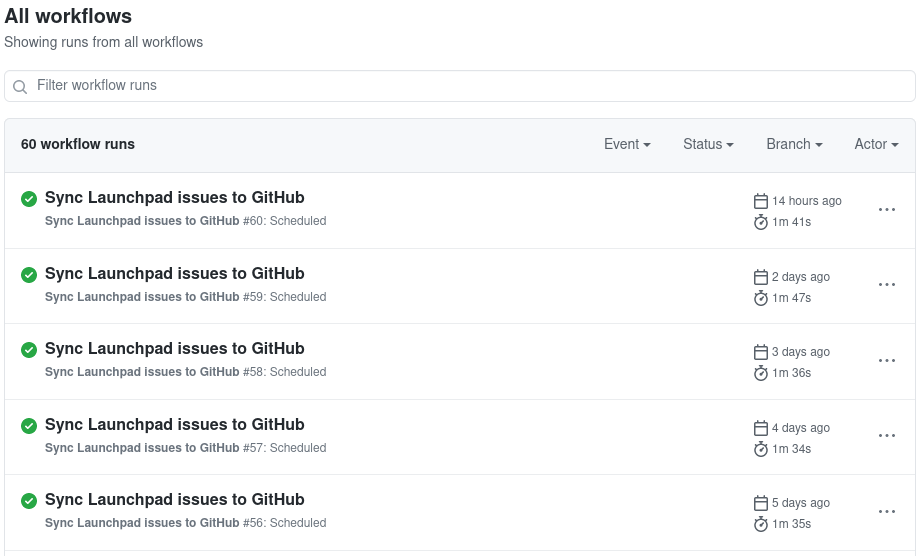Open the Branch filter dropdown

(794, 144)
